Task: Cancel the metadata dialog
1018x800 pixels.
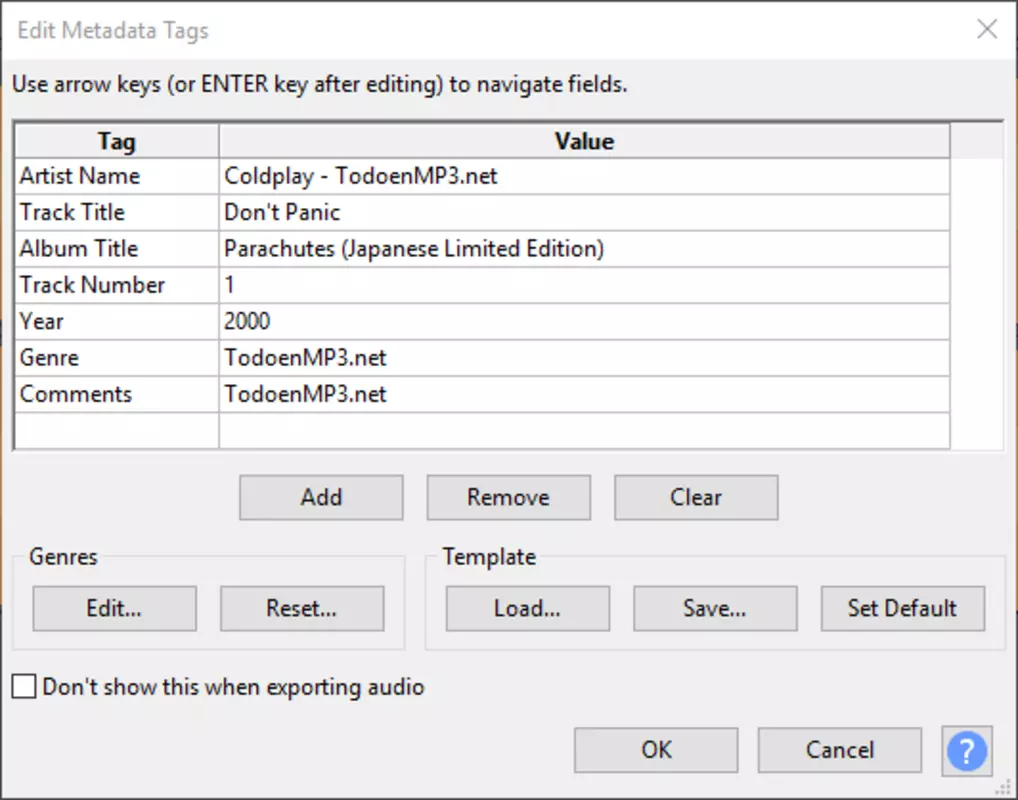Action: coord(839,750)
